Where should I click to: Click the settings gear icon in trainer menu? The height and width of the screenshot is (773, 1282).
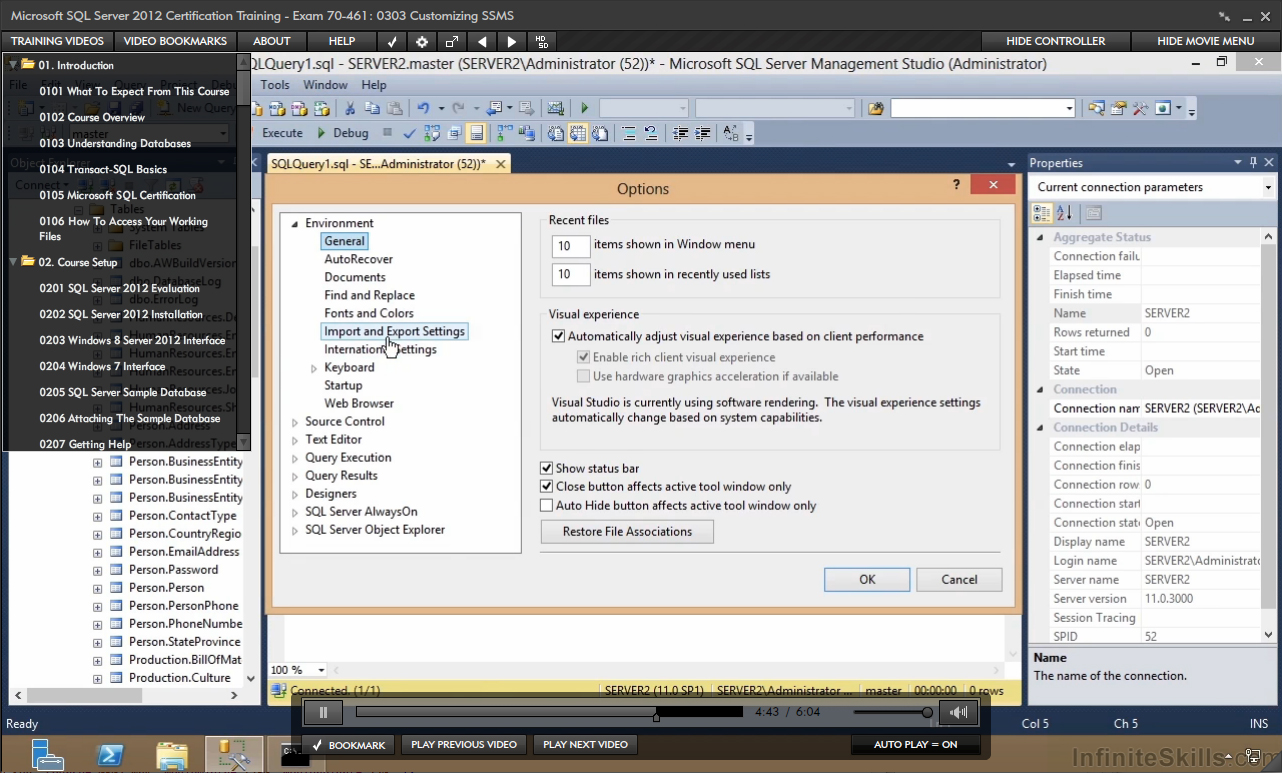pyautogui.click(x=422, y=42)
